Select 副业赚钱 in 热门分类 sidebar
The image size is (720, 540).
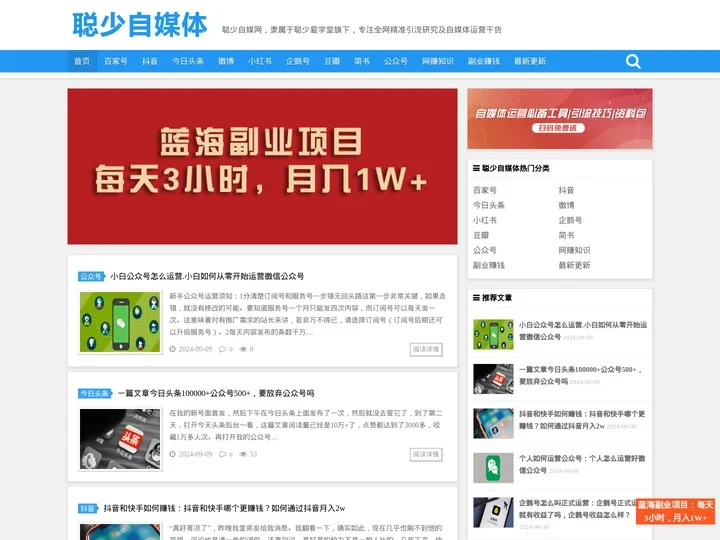point(489,265)
